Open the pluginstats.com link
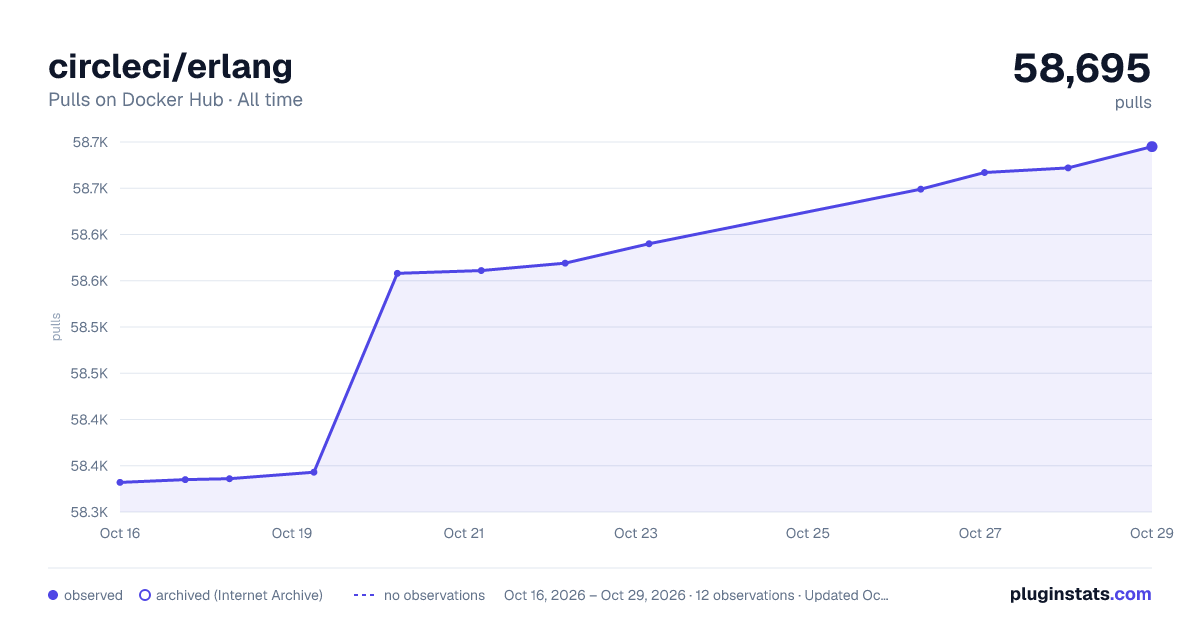 [1080, 594]
